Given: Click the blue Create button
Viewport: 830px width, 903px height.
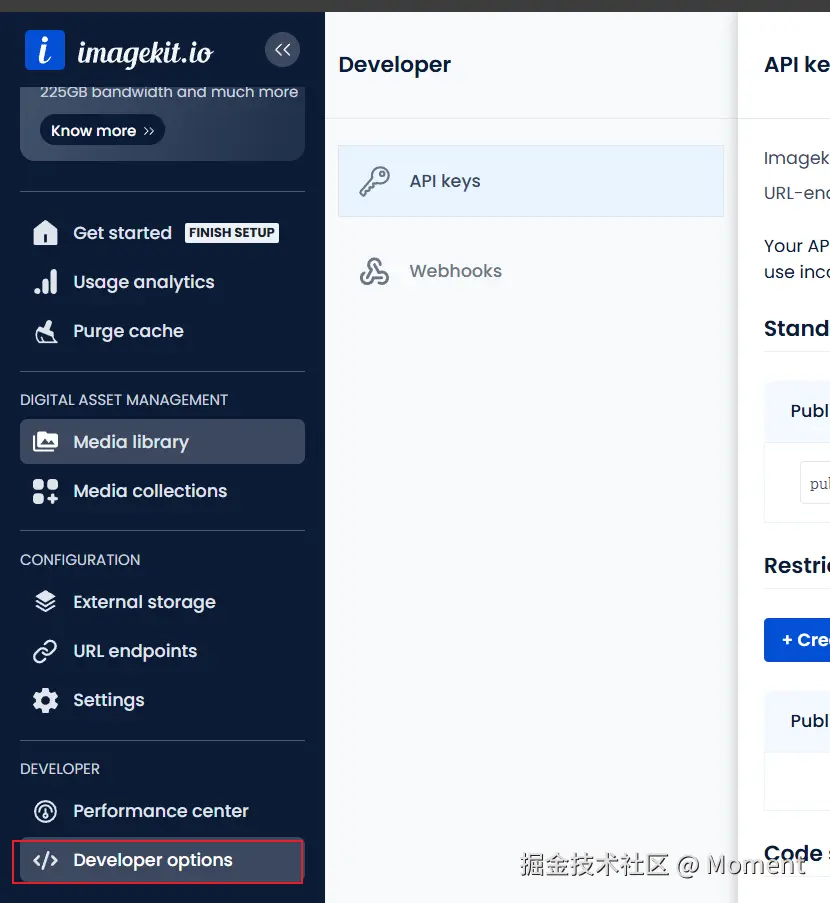Looking at the screenshot, I should click(797, 640).
